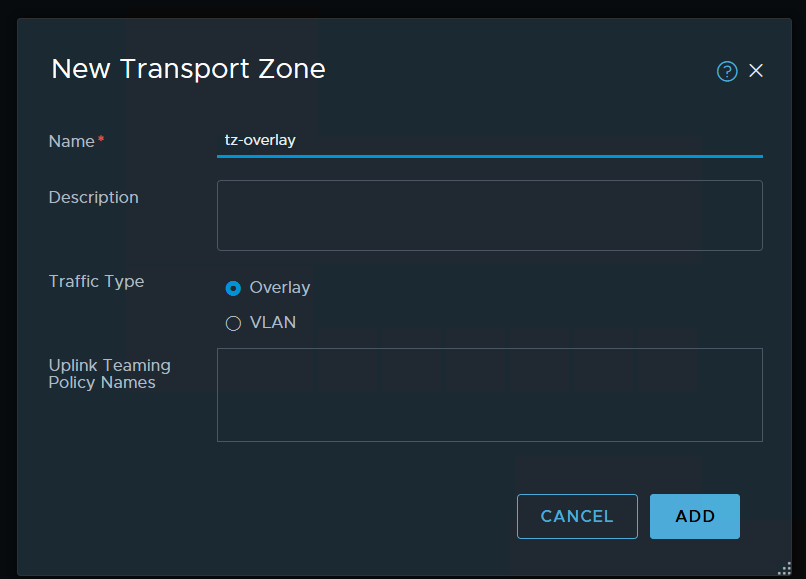806x579 pixels.
Task: Select the Overlay traffic type radio button
Action: coord(233,288)
